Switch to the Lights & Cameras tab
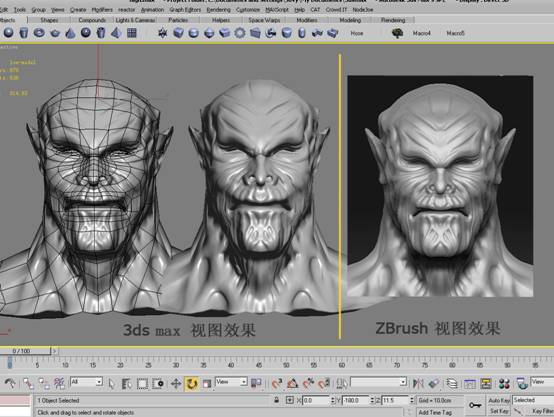554x417 pixels. pyautogui.click(x=135, y=20)
